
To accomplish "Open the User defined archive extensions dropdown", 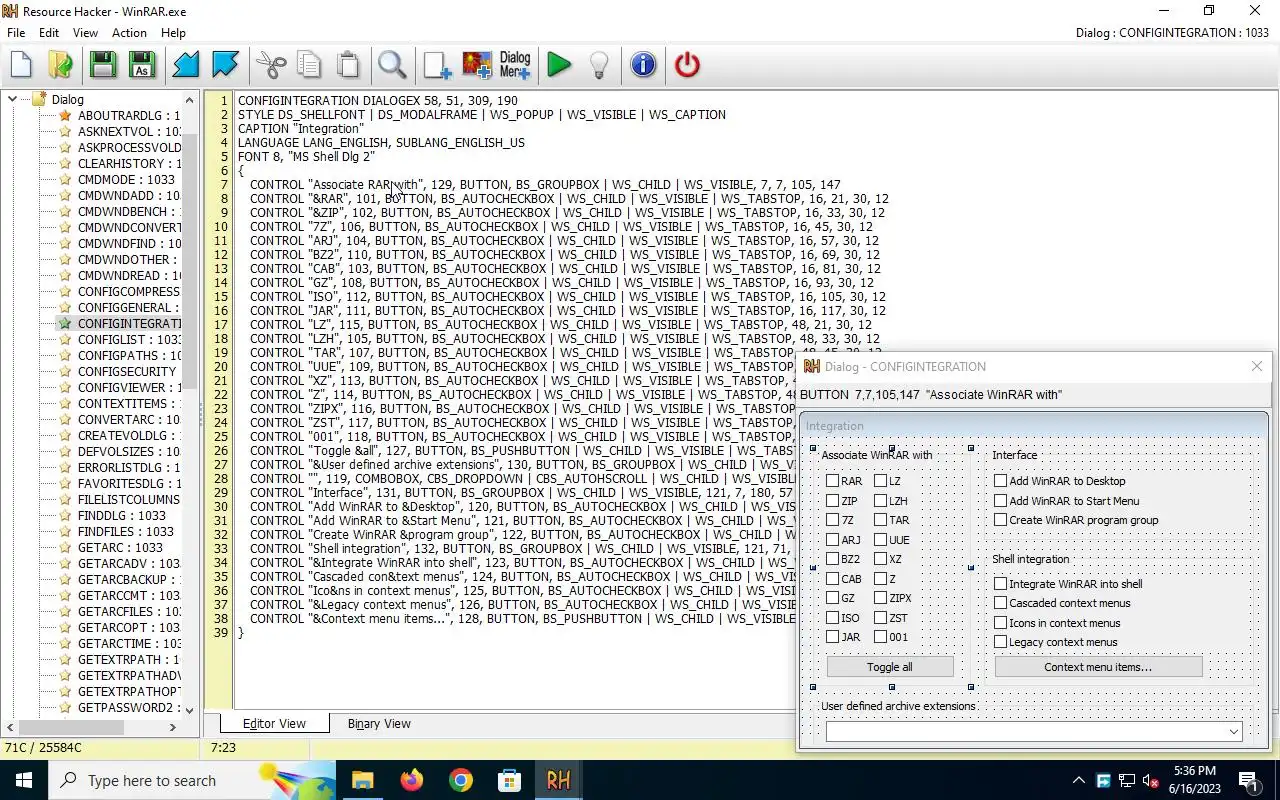I will coord(1233,732).
